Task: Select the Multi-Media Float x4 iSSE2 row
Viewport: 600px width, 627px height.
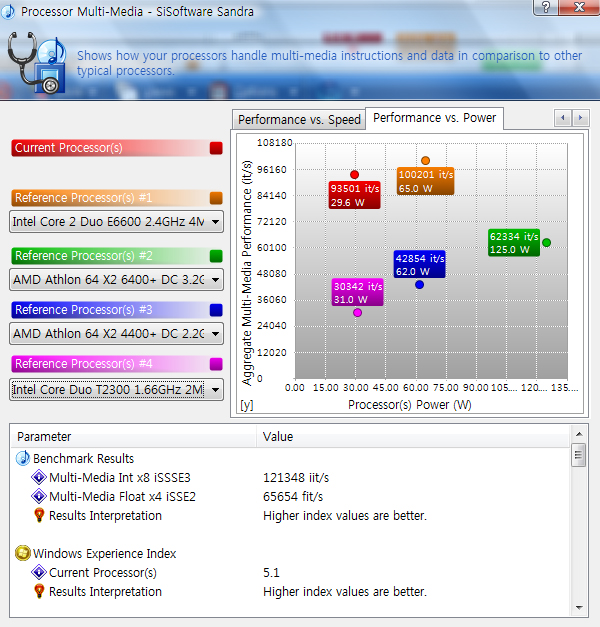Action: [290, 497]
